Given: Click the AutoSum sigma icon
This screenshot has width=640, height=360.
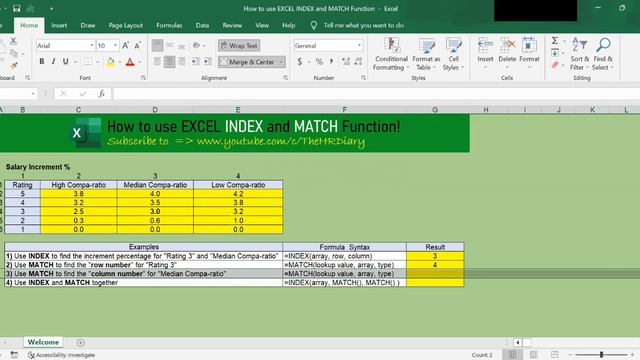Looking at the screenshot, I should click(555, 40).
